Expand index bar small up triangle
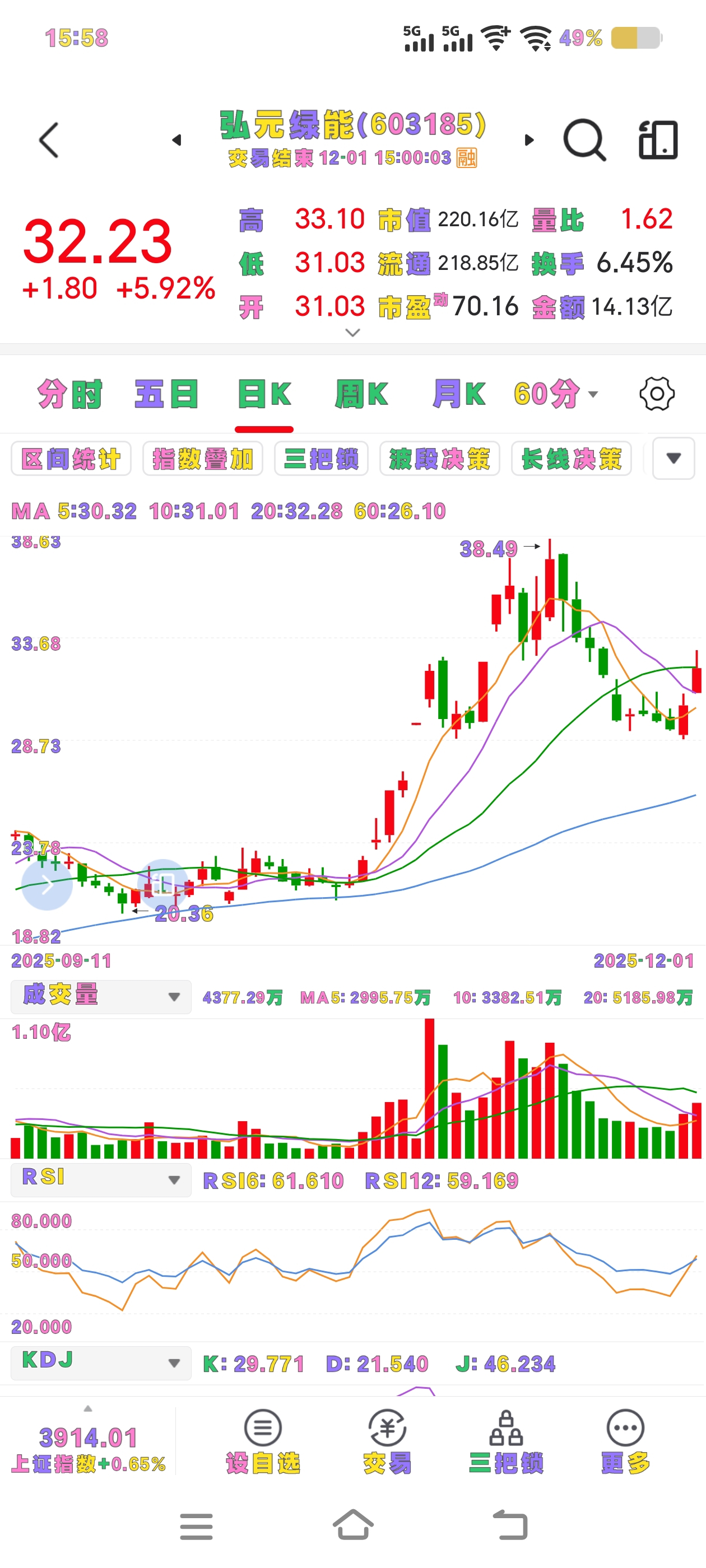The width and height of the screenshot is (706, 1568). [x=88, y=1408]
